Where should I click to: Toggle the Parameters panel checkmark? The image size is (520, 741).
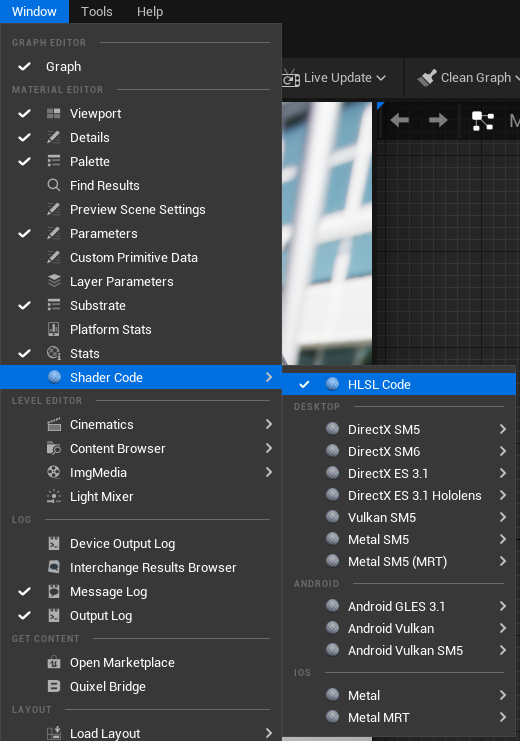pyautogui.click(x=25, y=233)
